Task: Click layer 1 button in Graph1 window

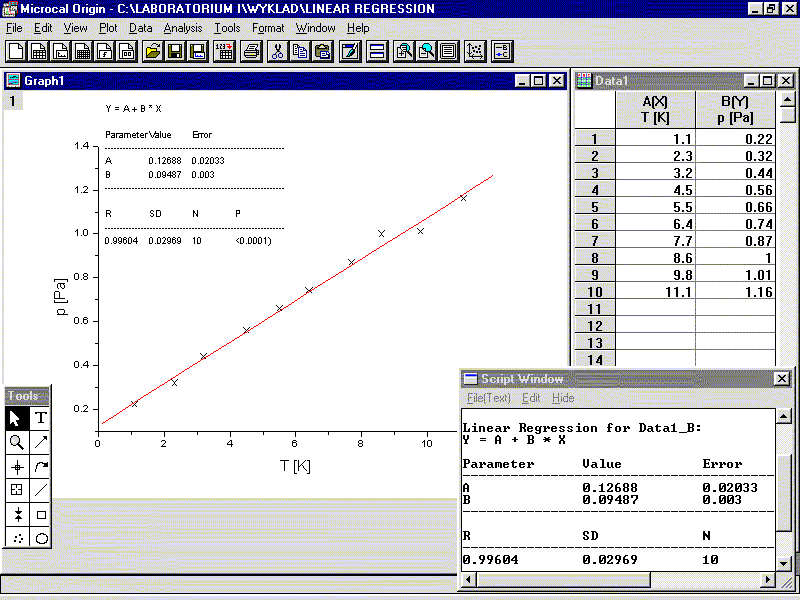Action: [13, 101]
